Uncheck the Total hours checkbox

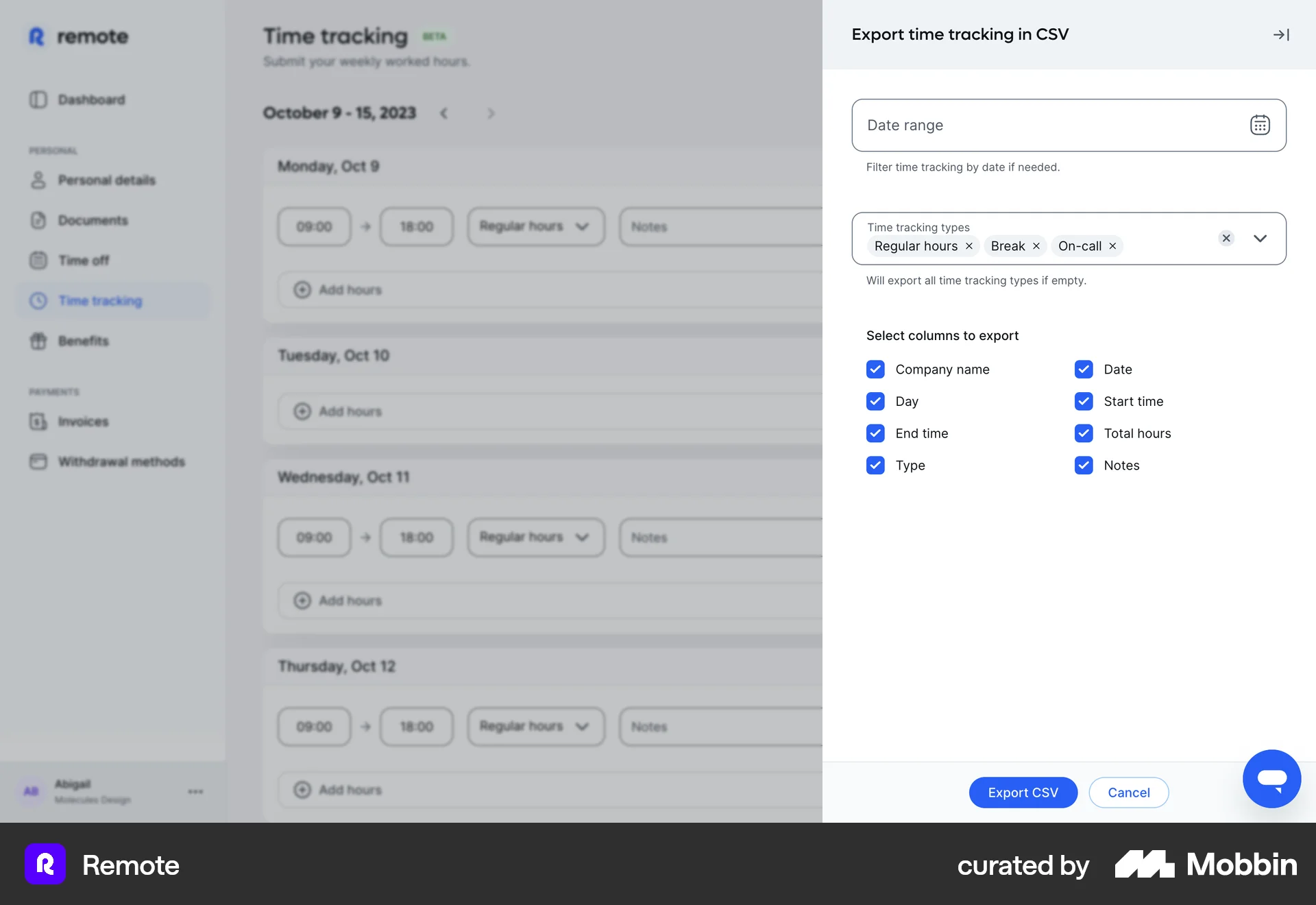[1084, 433]
